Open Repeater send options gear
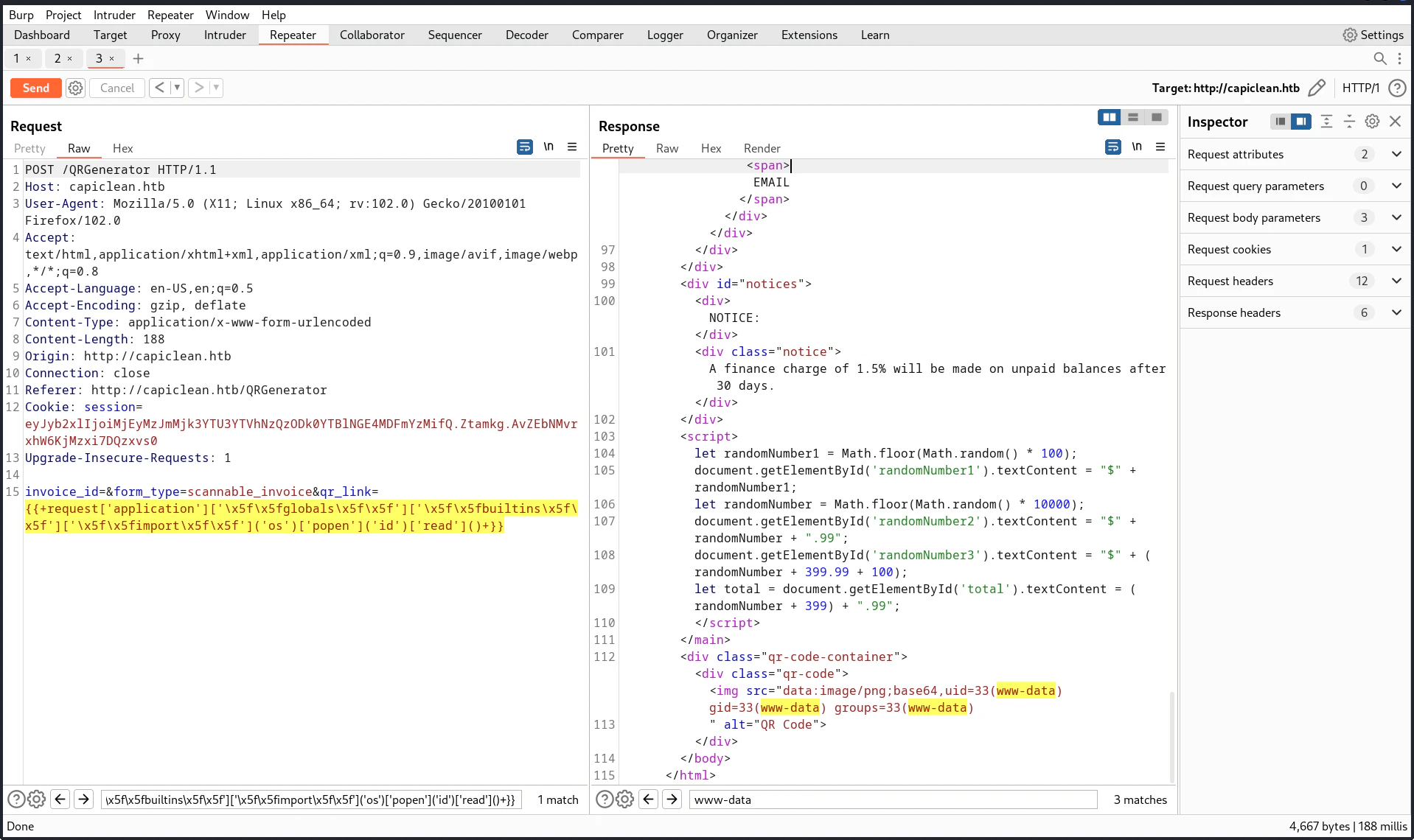This screenshot has height=840, width=1414. pos(75,88)
